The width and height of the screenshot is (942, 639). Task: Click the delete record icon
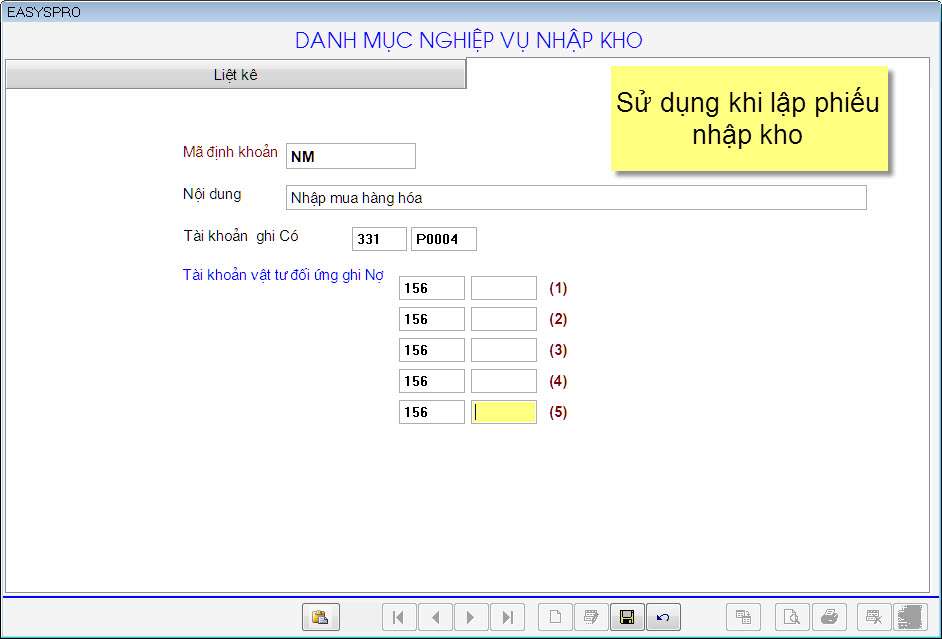(x=874, y=617)
